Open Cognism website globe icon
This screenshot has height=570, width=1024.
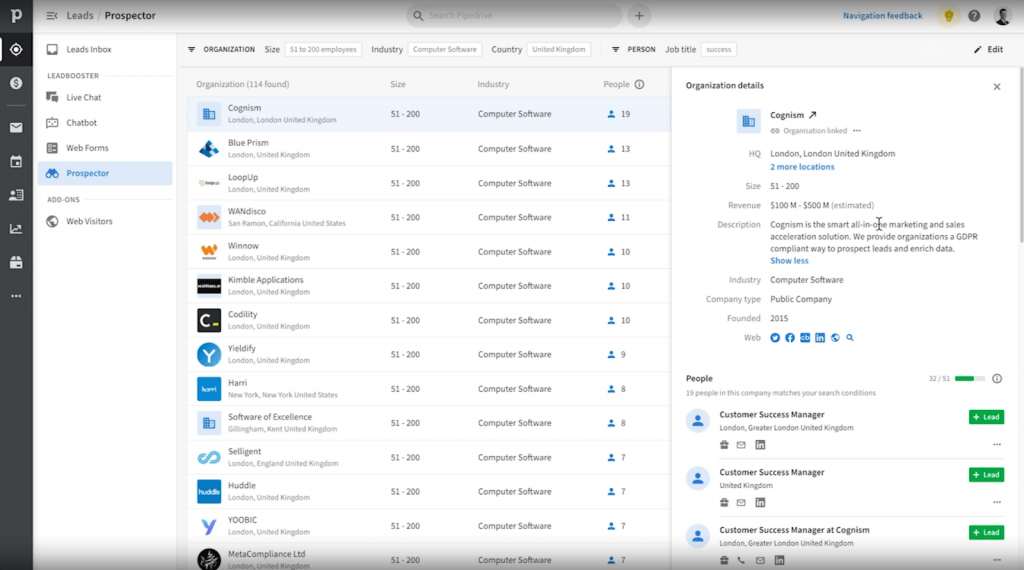(x=835, y=338)
